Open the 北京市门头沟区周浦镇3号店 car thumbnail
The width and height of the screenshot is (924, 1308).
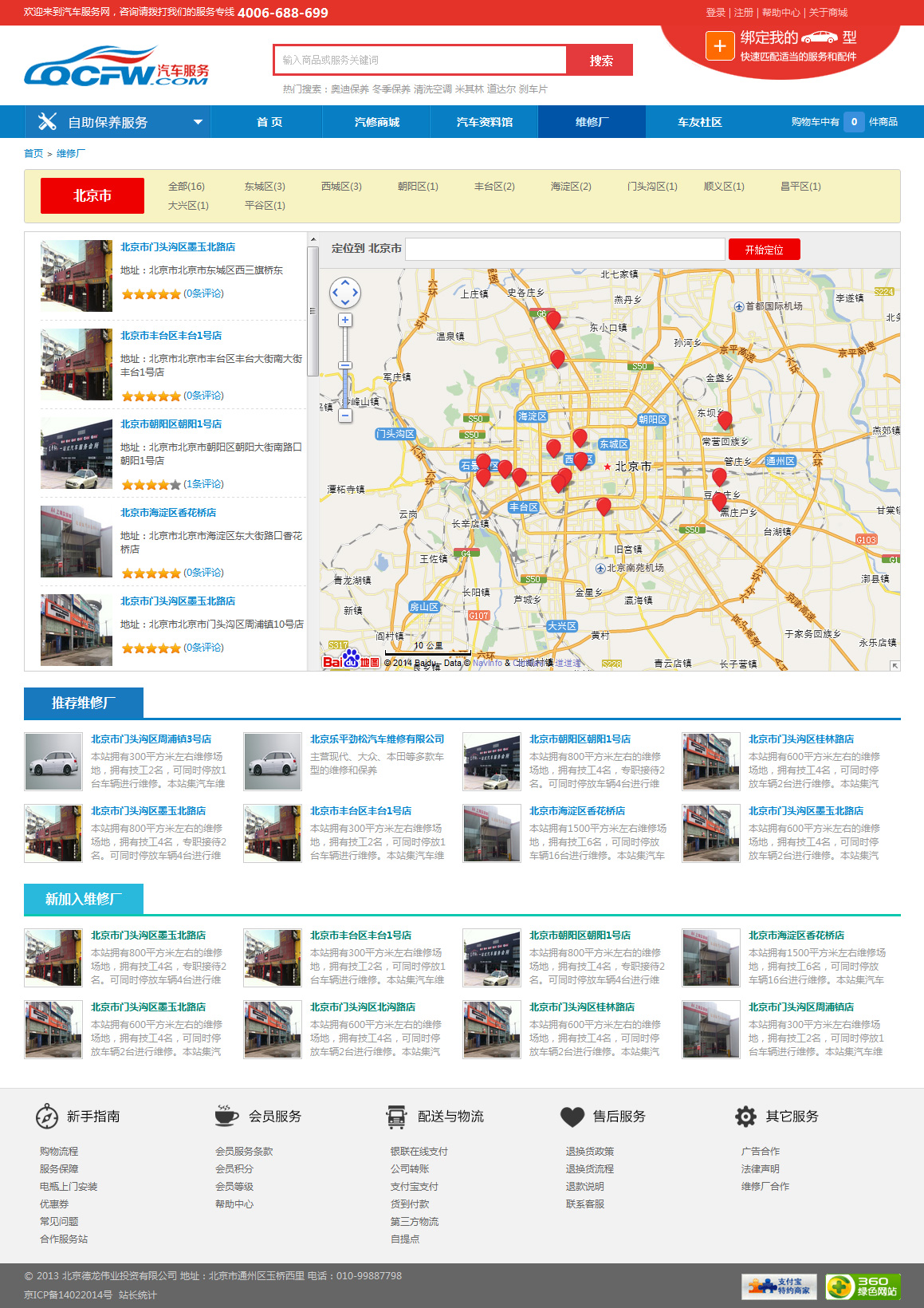53,762
